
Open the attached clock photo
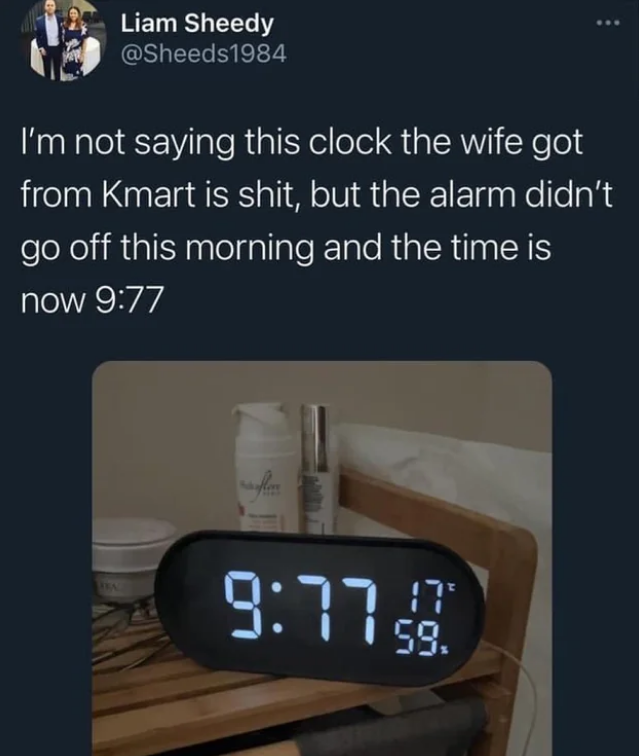pos(322,558)
